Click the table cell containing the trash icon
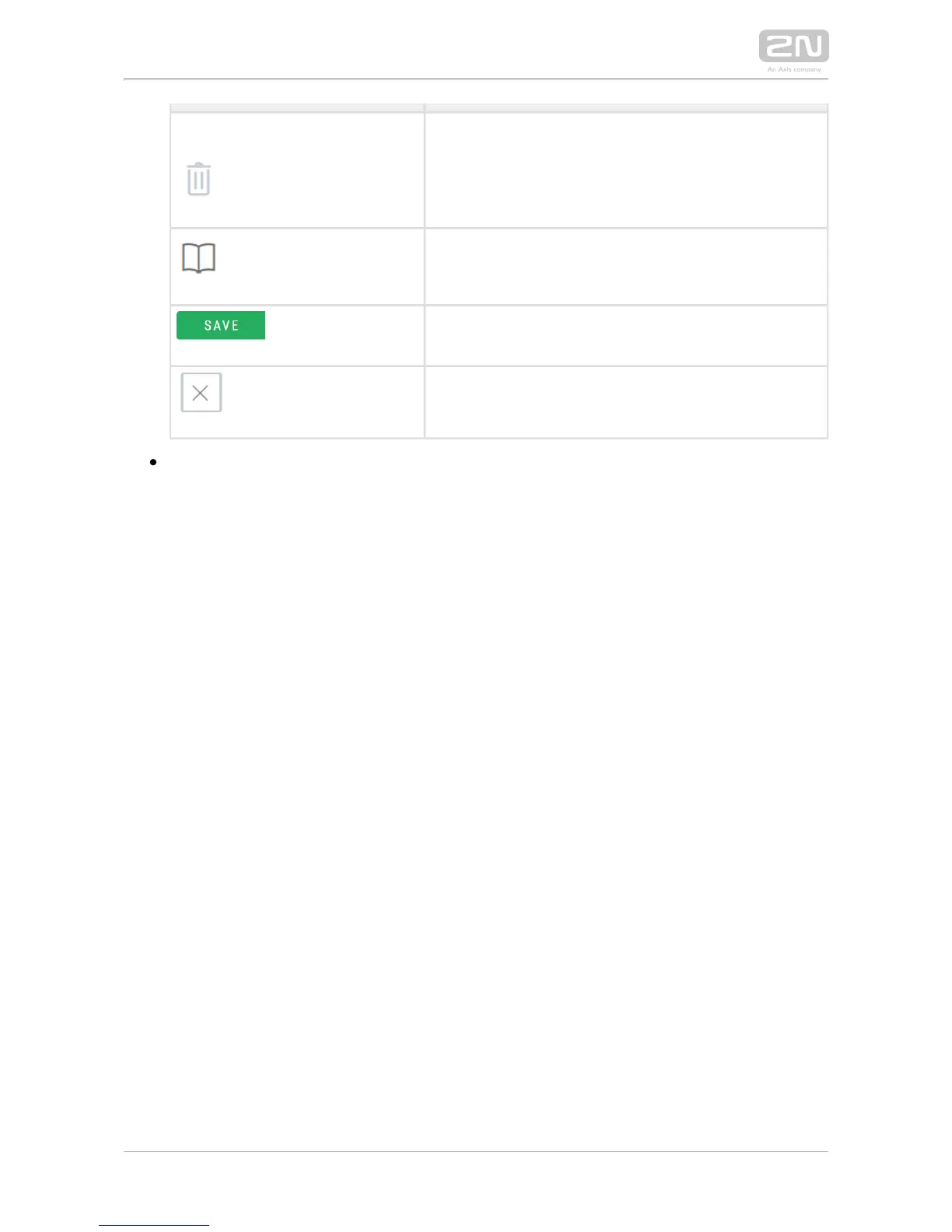 (297, 170)
